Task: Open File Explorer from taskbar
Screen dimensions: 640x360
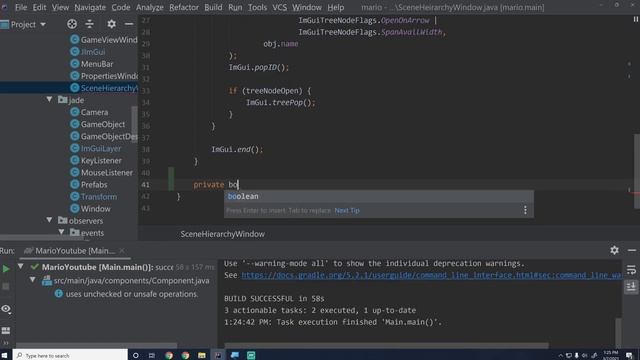Action: tap(202, 355)
